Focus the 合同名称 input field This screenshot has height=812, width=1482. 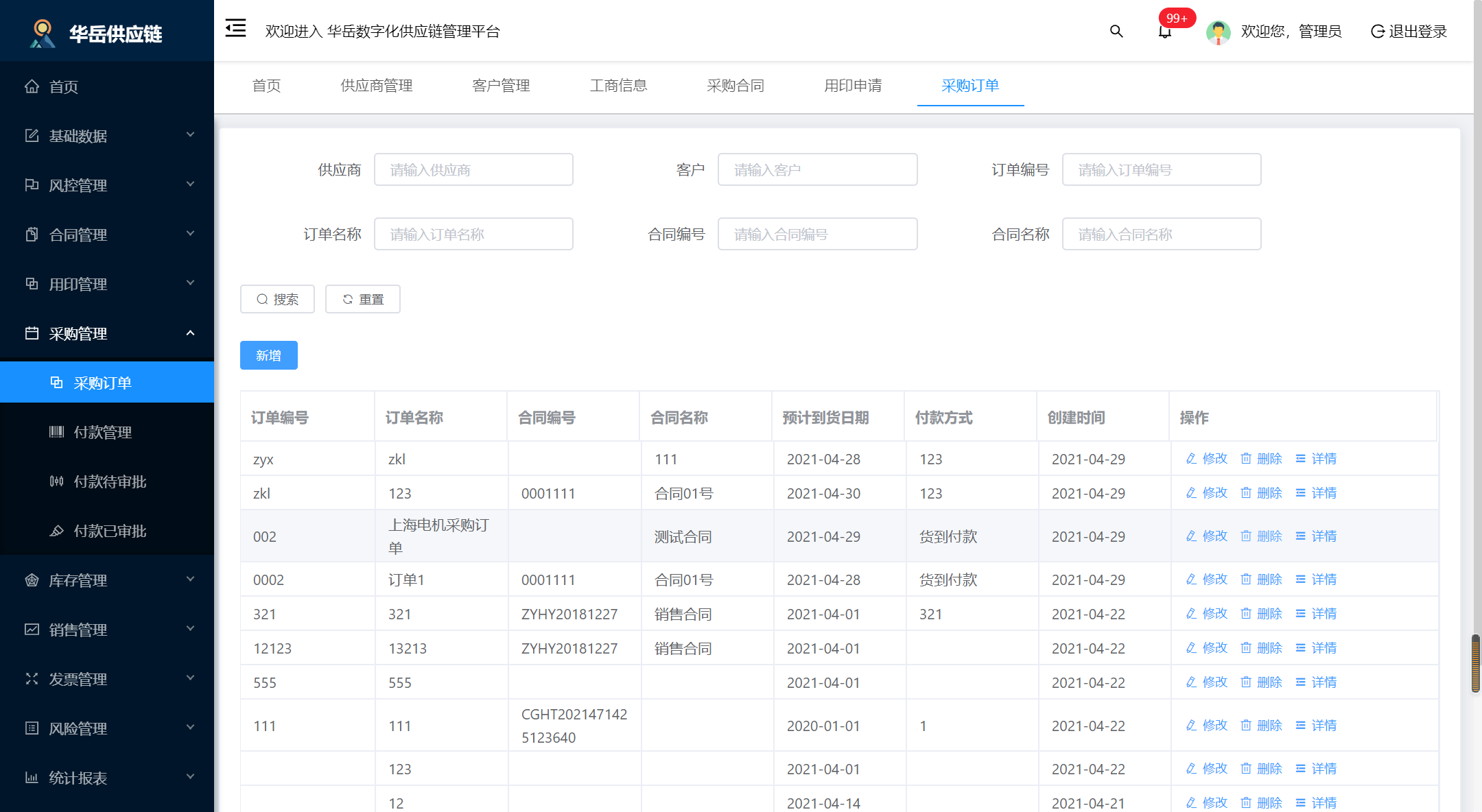[1162, 234]
